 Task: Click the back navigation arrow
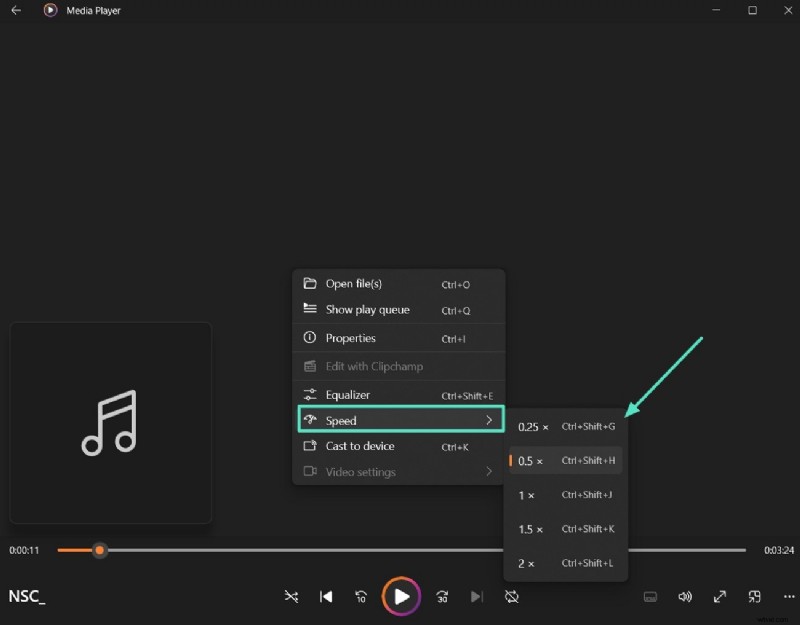(16, 10)
